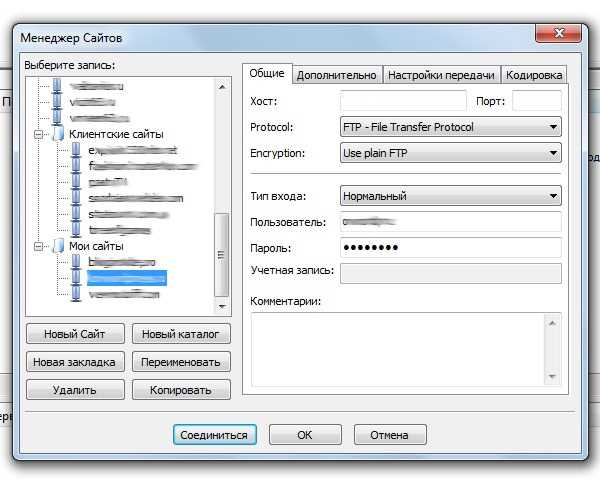The width and height of the screenshot is (600, 500).
Task: Switch to the Общие tab
Action: [267, 73]
